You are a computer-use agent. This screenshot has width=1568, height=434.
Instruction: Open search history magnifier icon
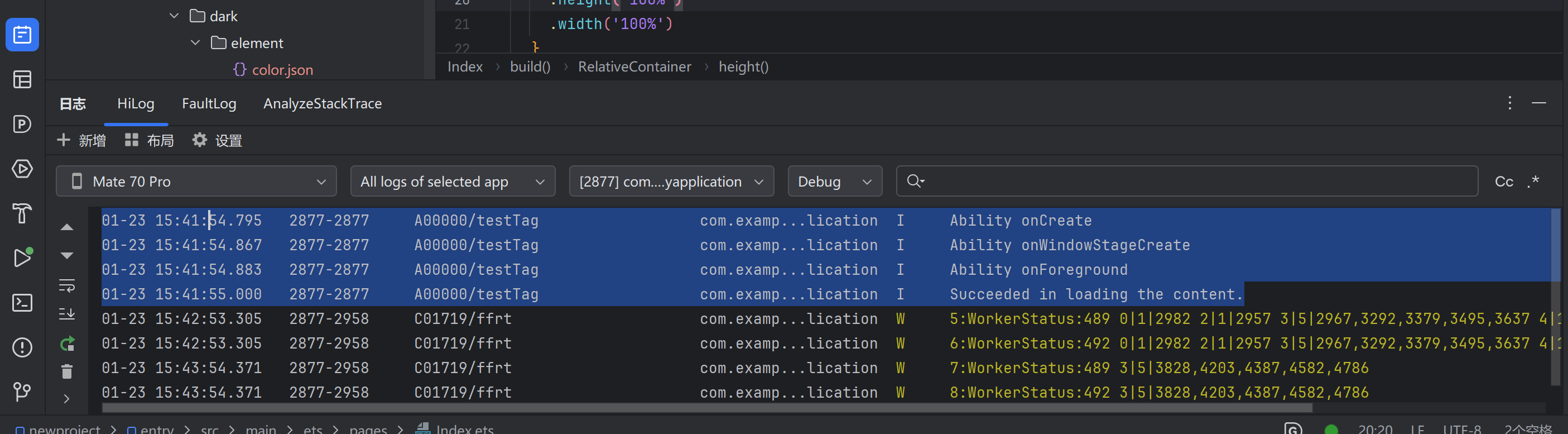coord(916,181)
